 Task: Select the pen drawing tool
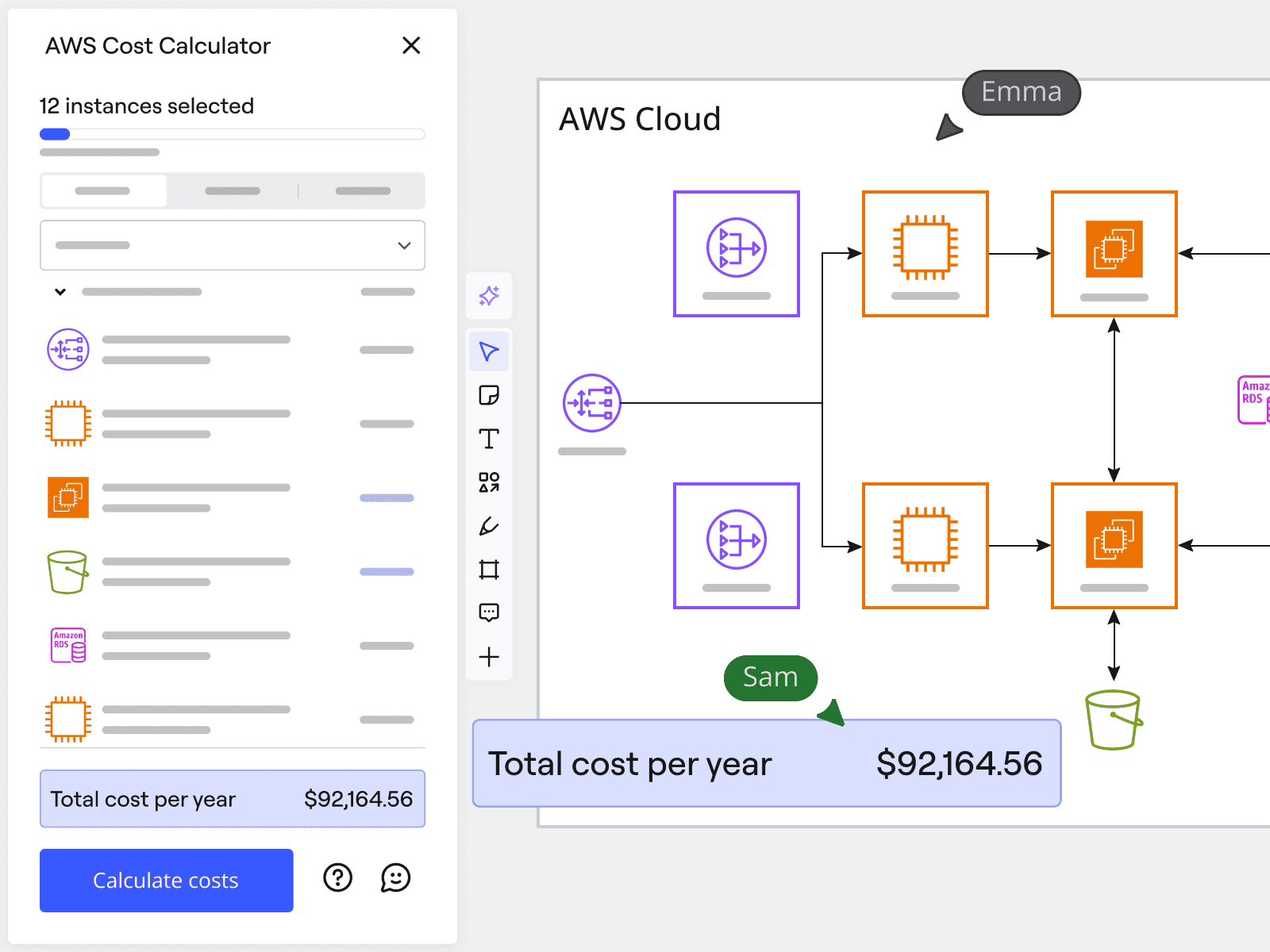[x=489, y=526]
